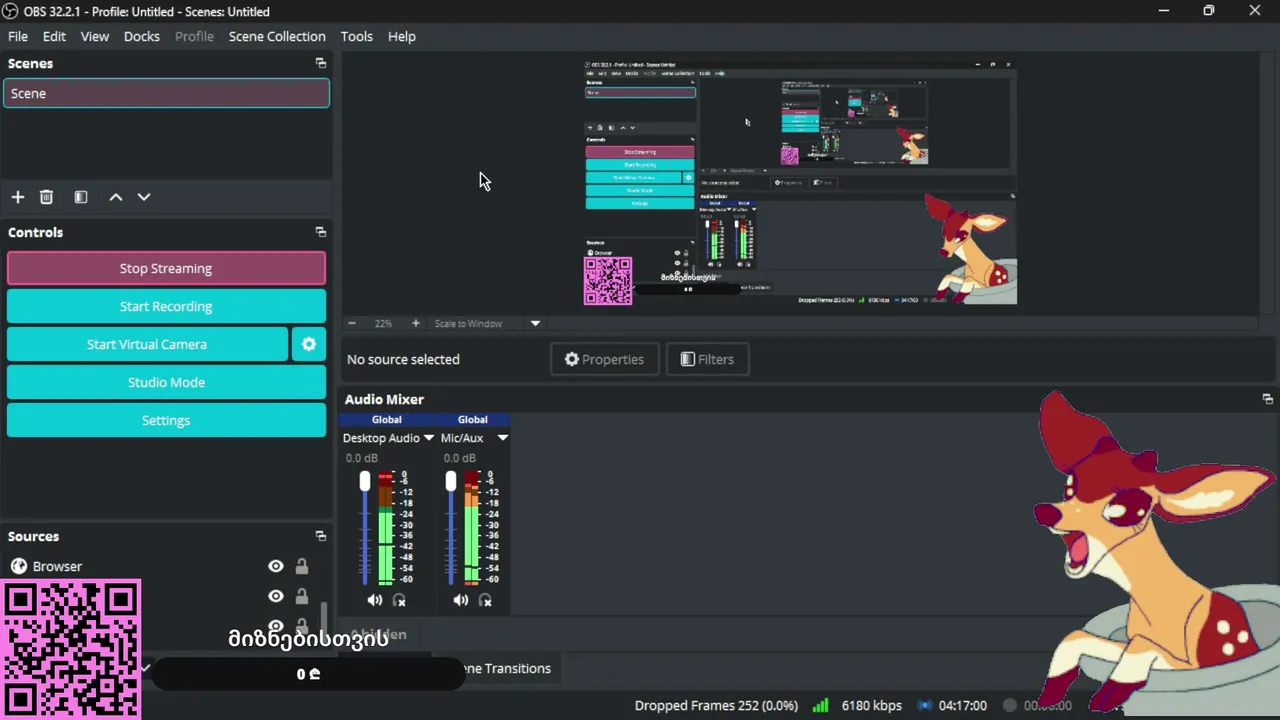Click the Desktop Audio volume fader handle

tap(365, 481)
